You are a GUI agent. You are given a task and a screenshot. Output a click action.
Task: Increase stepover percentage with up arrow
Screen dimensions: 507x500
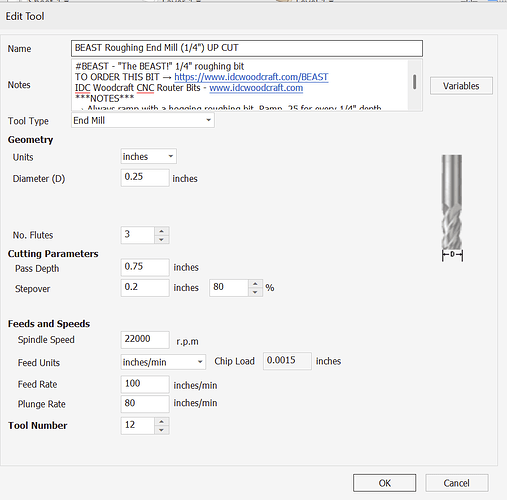pyautogui.click(x=255, y=284)
